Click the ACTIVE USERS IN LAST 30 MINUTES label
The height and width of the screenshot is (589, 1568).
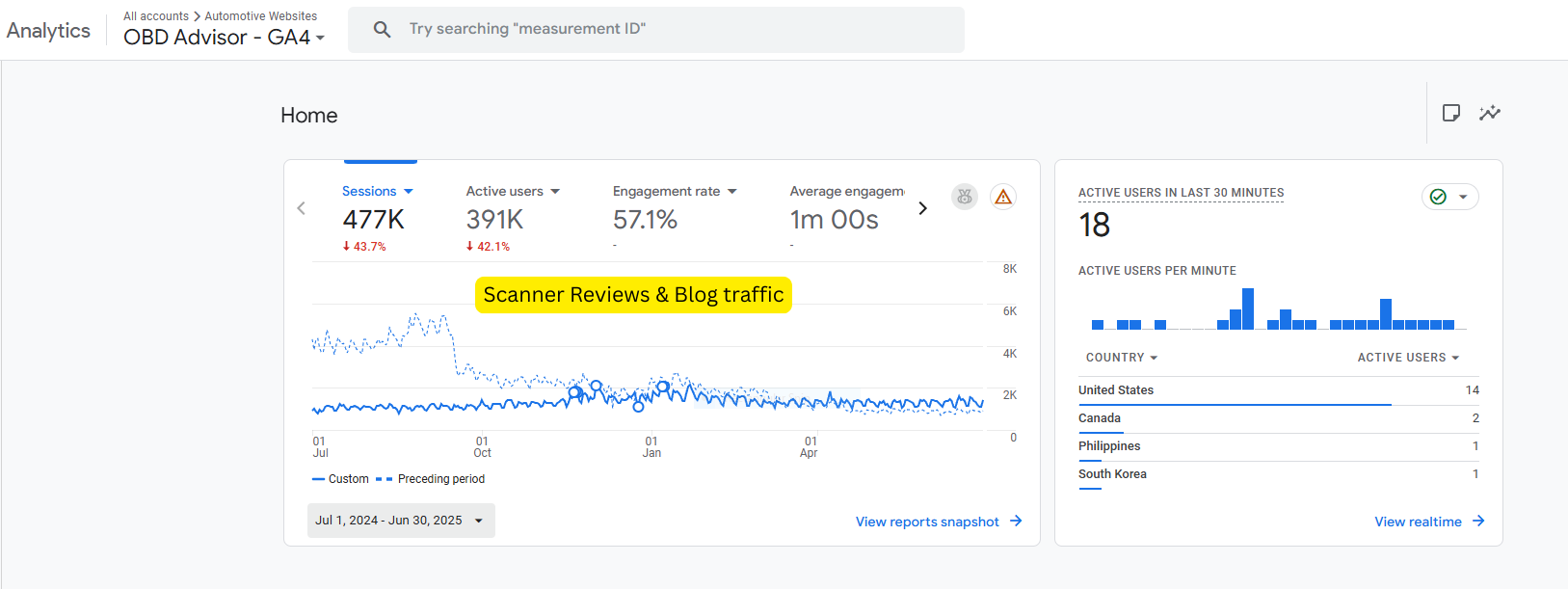pyautogui.click(x=1181, y=193)
